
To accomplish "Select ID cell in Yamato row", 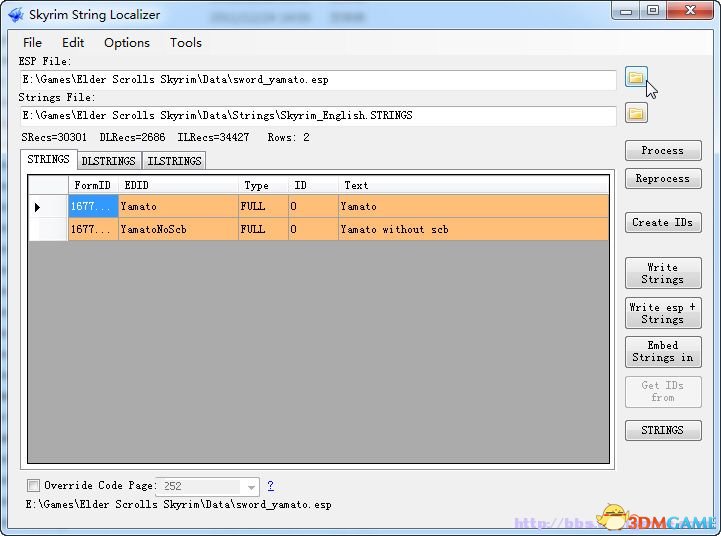I will point(313,206).
